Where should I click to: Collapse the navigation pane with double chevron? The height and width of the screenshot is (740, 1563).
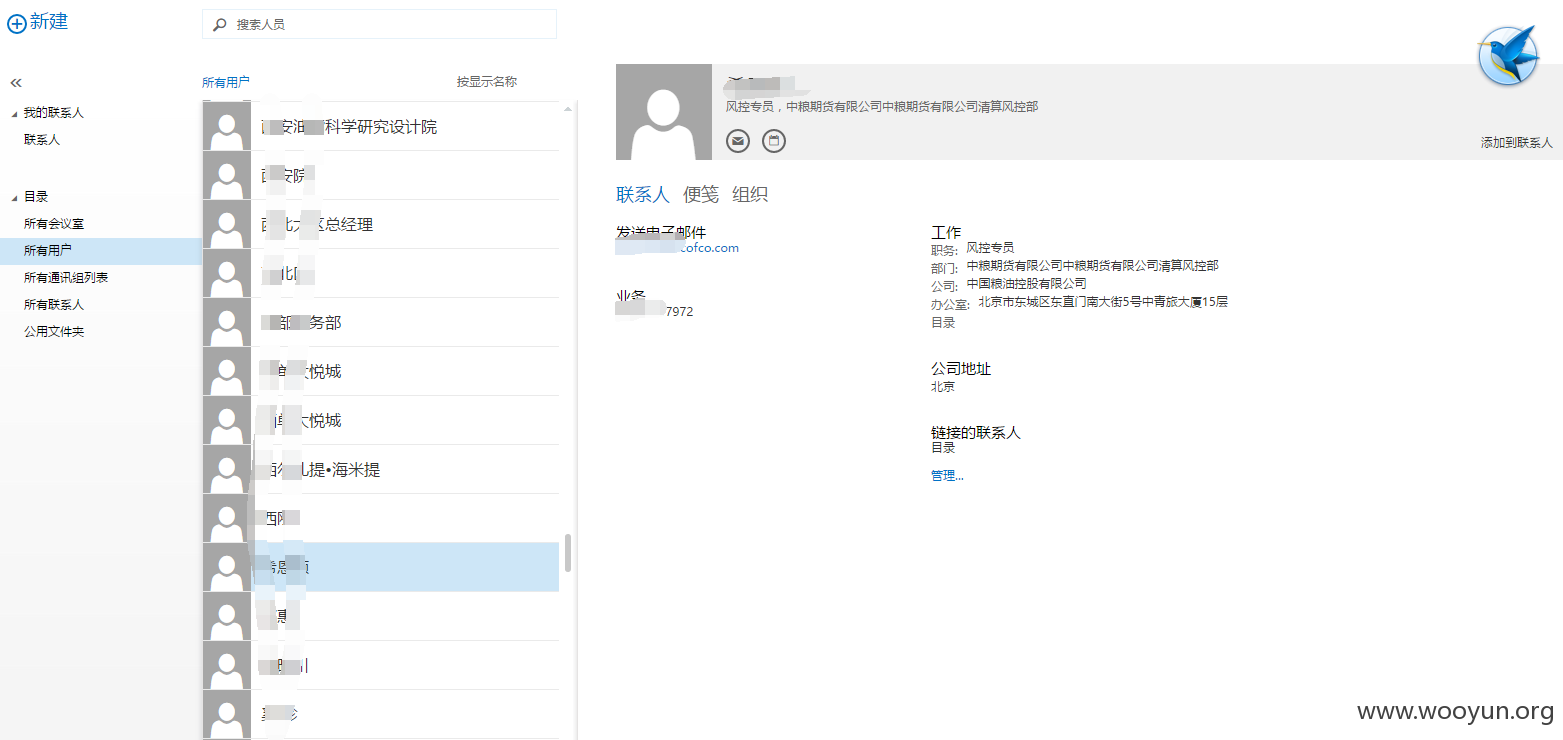[x=16, y=83]
